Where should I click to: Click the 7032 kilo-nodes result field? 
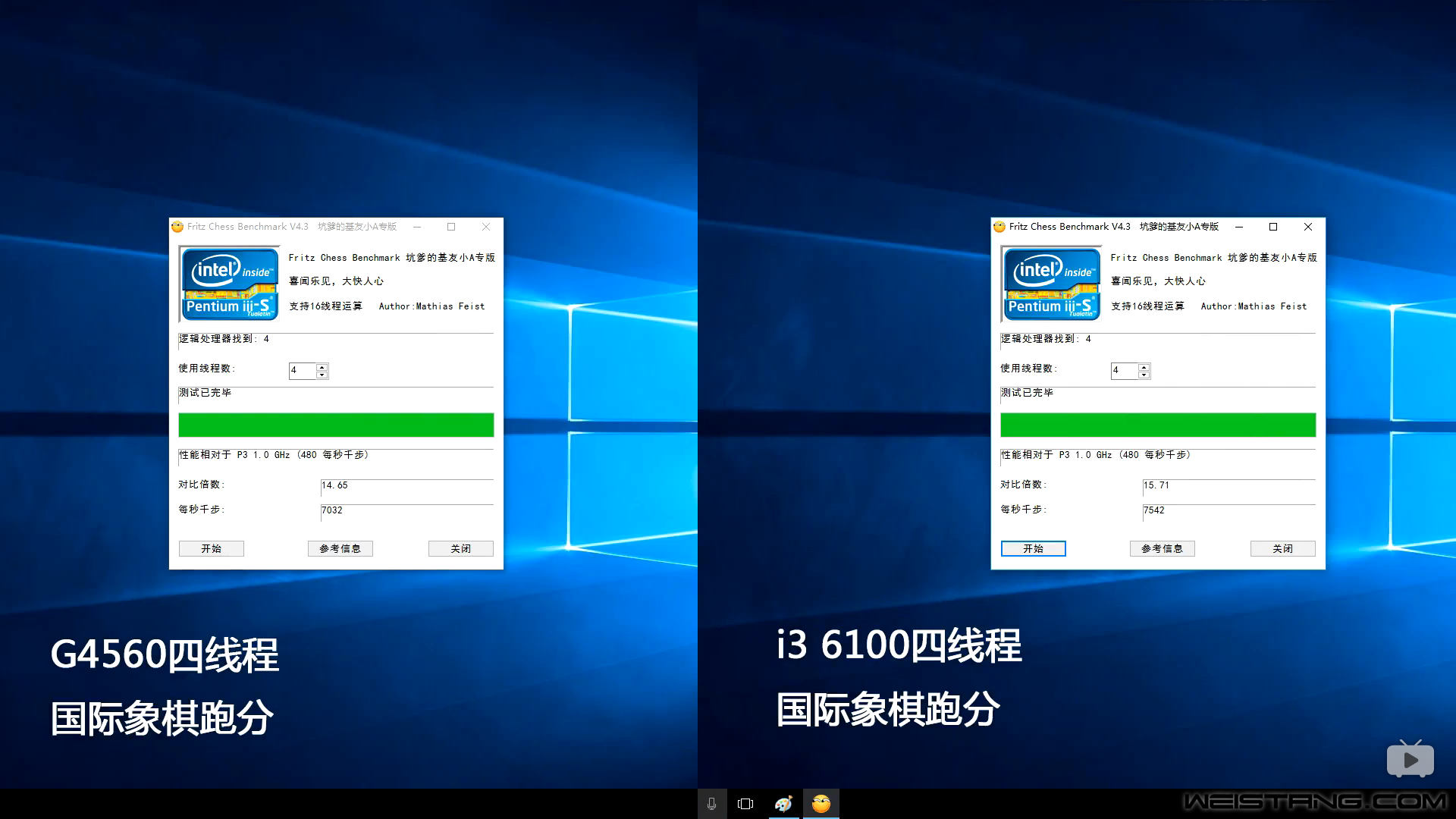coord(407,511)
